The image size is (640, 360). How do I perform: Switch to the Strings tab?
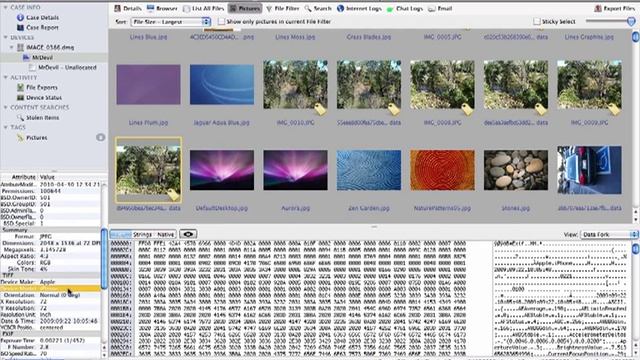click(x=142, y=234)
